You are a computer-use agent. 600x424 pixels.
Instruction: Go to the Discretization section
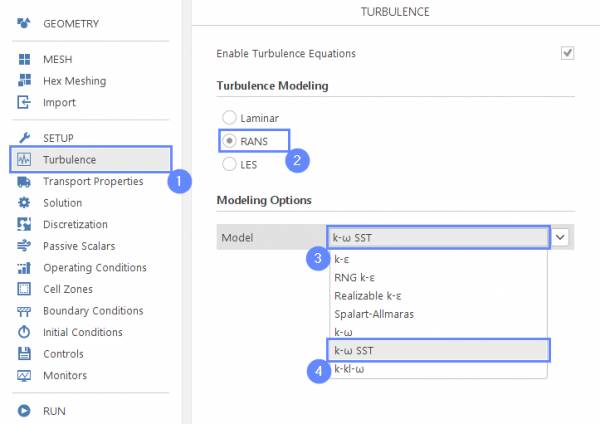pos(75,224)
